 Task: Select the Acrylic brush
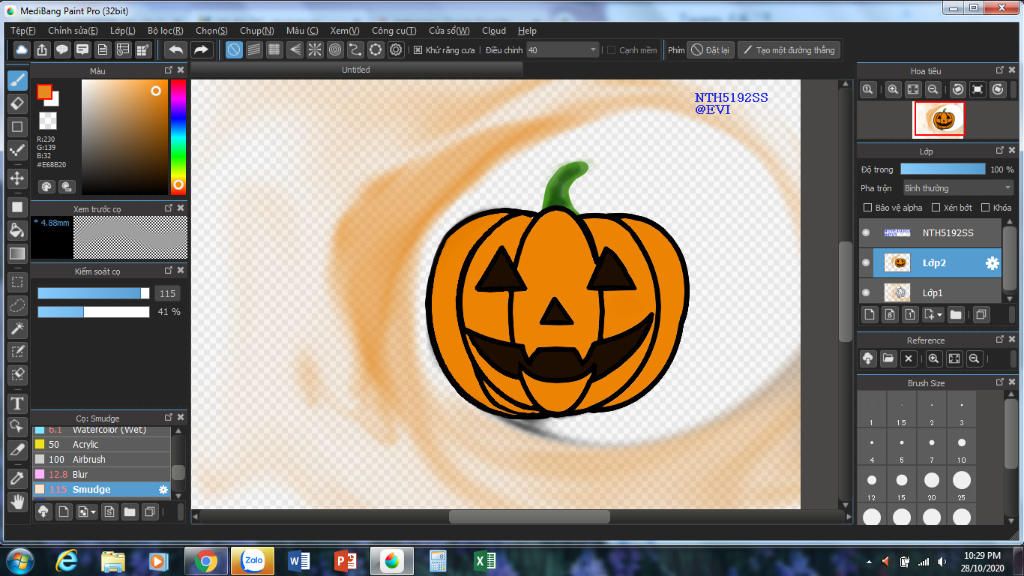tap(102, 444)
